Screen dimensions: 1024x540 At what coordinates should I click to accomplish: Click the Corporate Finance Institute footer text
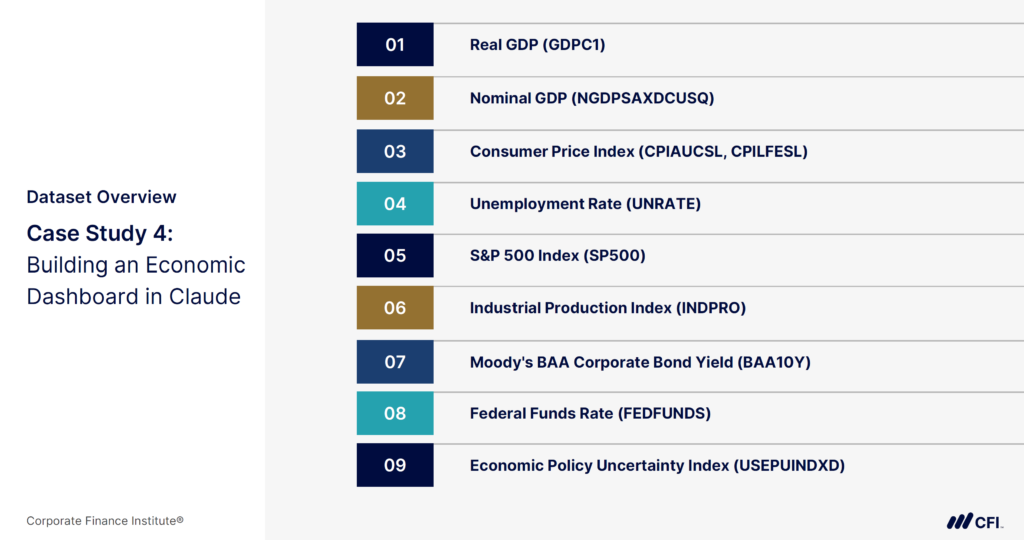pos(105,521)
